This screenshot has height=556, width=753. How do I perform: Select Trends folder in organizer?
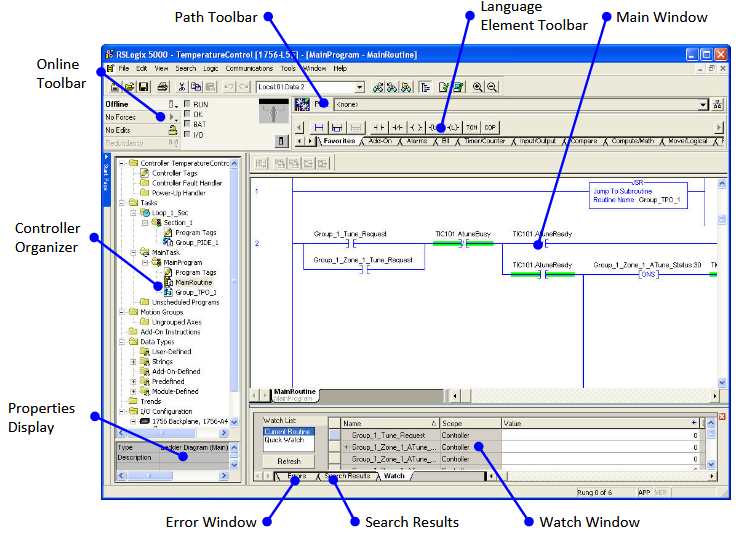151,401
